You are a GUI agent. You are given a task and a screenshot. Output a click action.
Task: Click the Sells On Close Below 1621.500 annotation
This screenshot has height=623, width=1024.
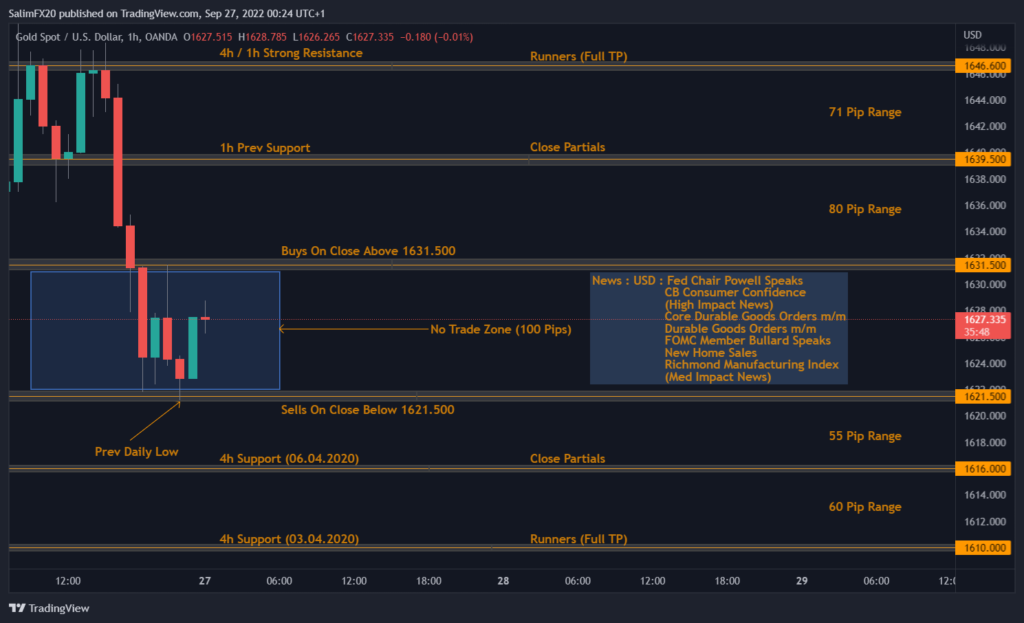(x=367, y=409)
